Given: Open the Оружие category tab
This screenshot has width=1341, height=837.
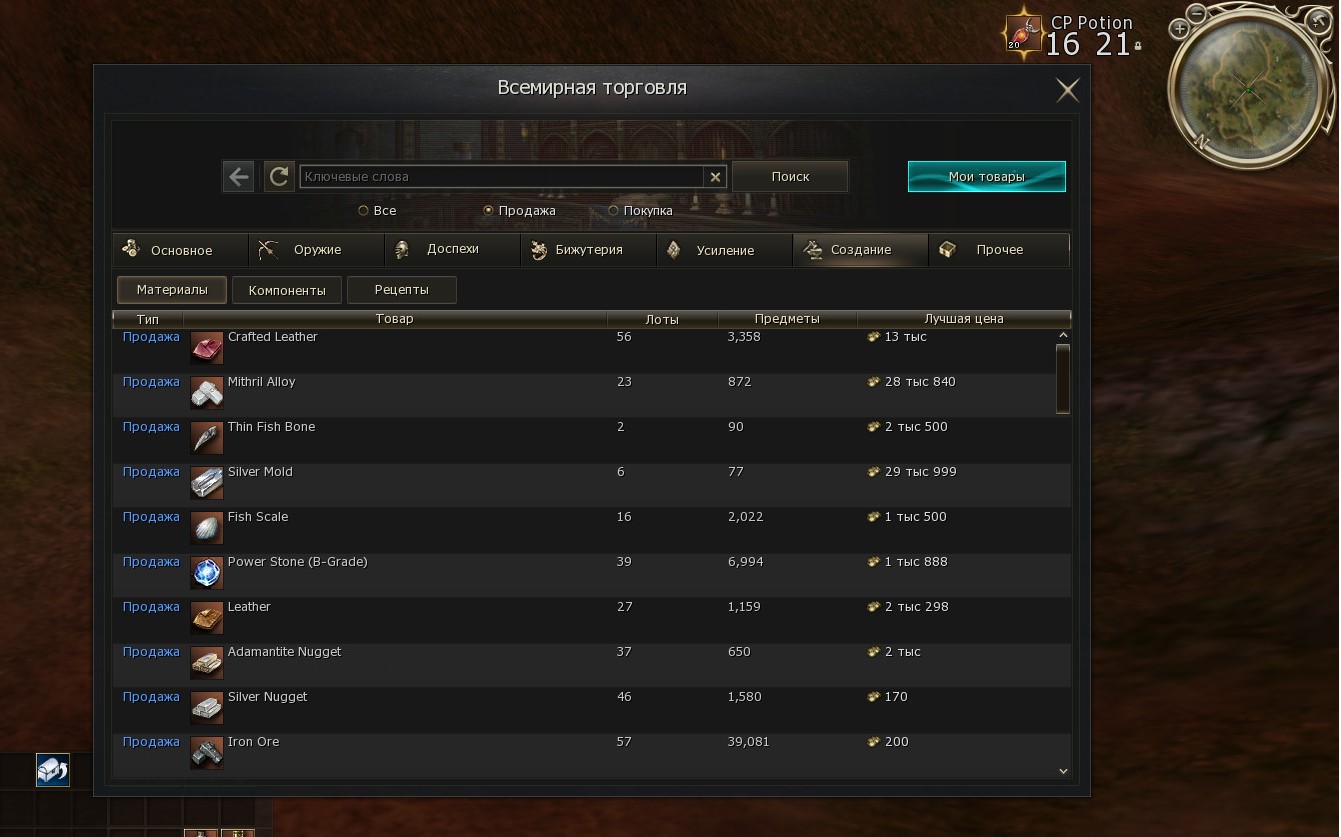Looking at the screenshot, I should [x=317, y=250].
